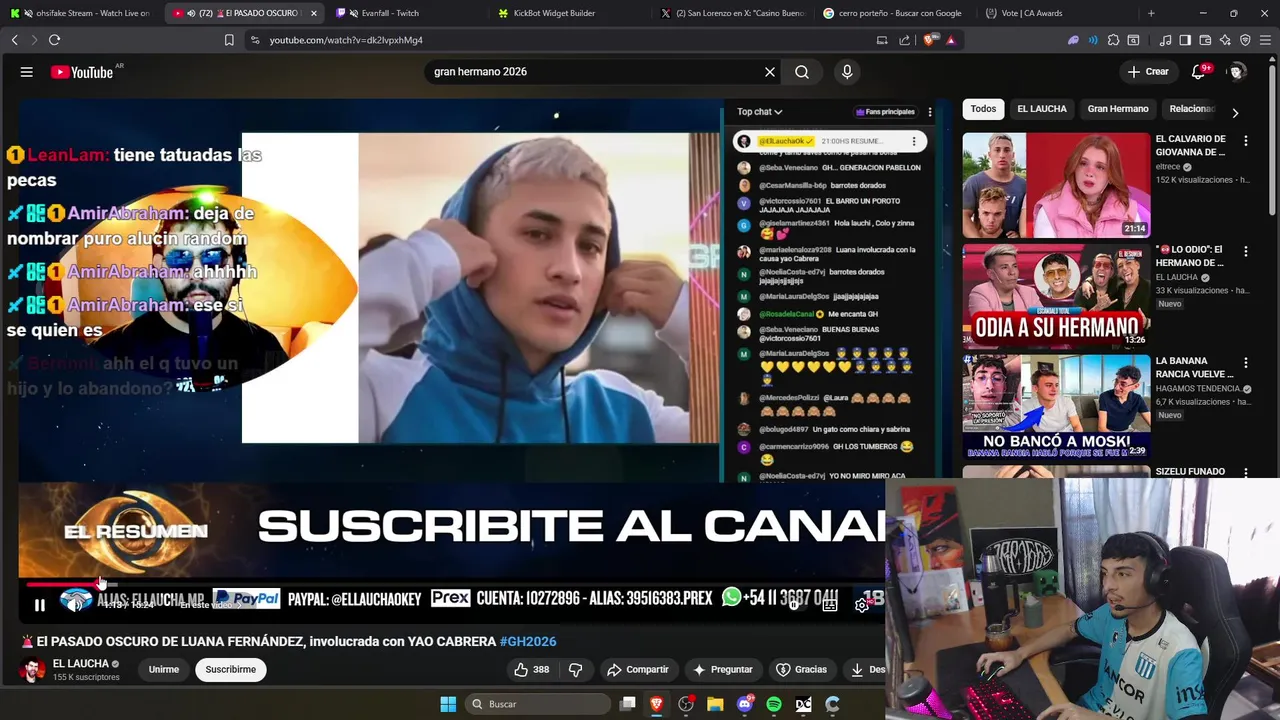Open the EL LAUCHA channel name link

81,664
